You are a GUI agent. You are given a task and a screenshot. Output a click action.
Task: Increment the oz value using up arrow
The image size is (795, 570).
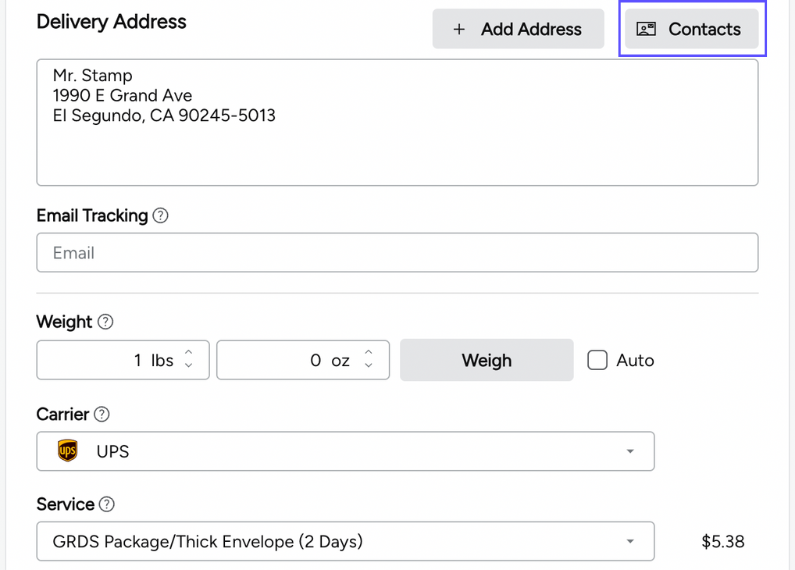click(369, 354)
